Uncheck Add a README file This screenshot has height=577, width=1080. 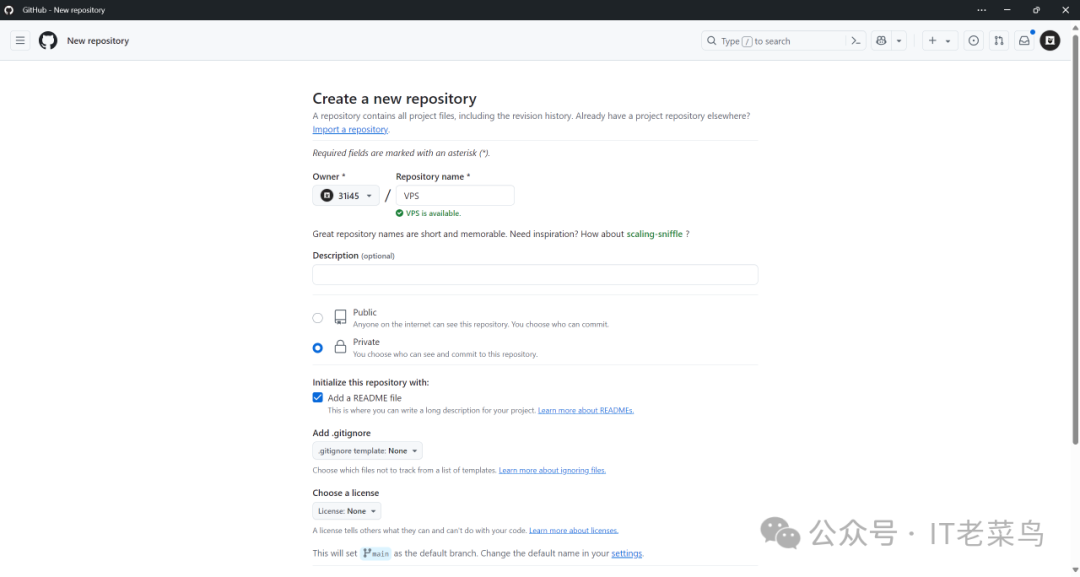click(x=318, y=398)
